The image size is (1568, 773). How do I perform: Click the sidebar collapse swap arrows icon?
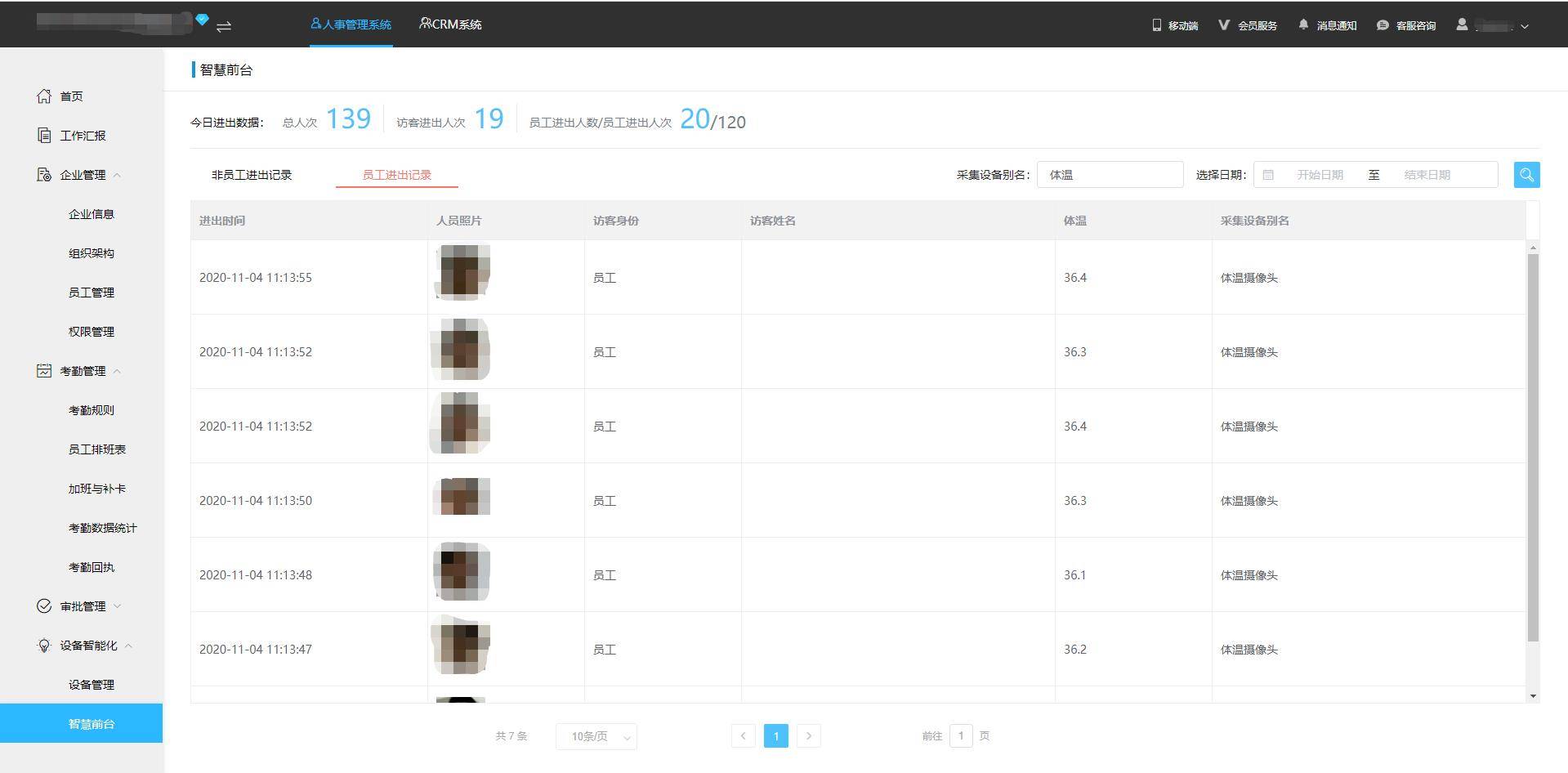(x=224, y=26)
